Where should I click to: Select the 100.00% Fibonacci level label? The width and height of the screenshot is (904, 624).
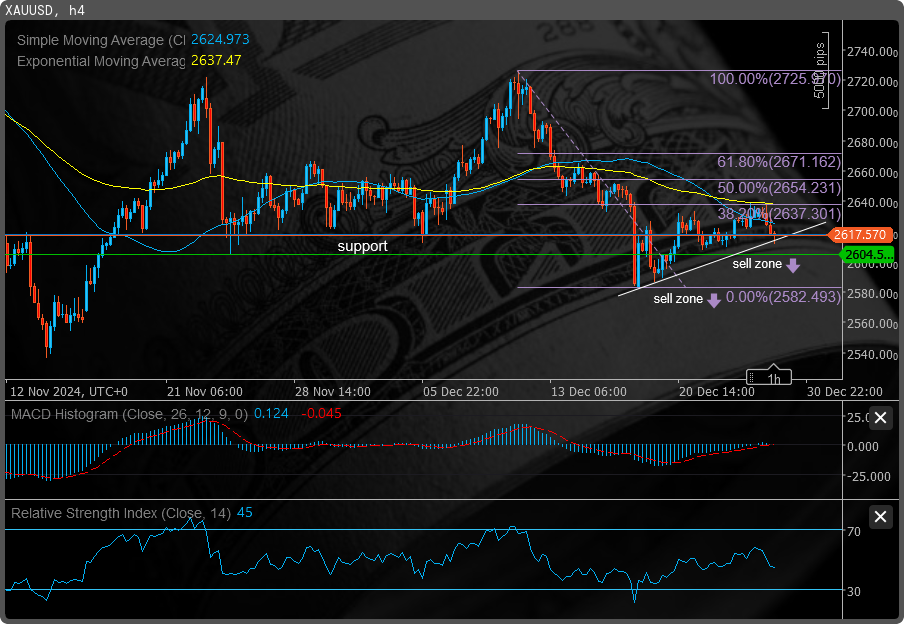pos(775,79)
